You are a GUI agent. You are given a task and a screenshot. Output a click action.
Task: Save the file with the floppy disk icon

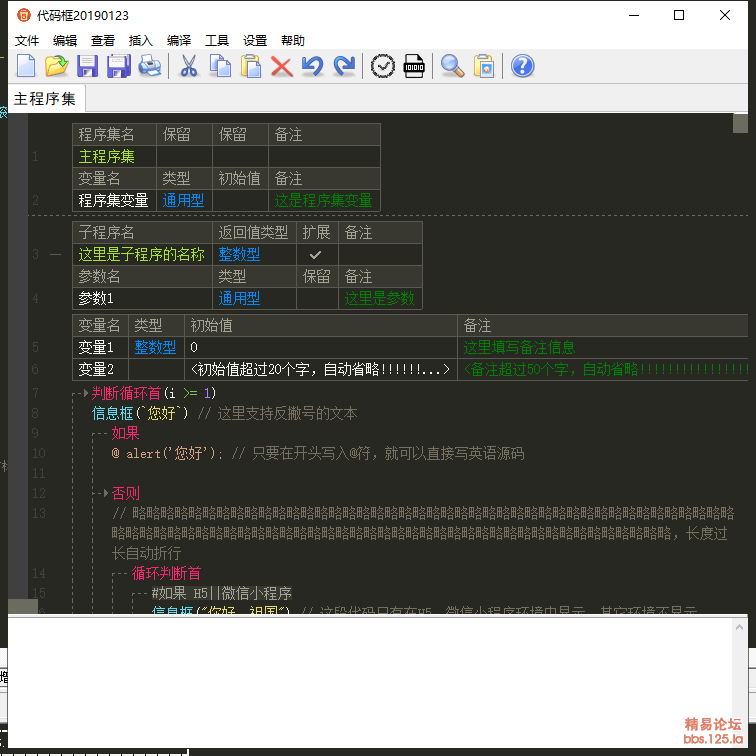point(87,66)
